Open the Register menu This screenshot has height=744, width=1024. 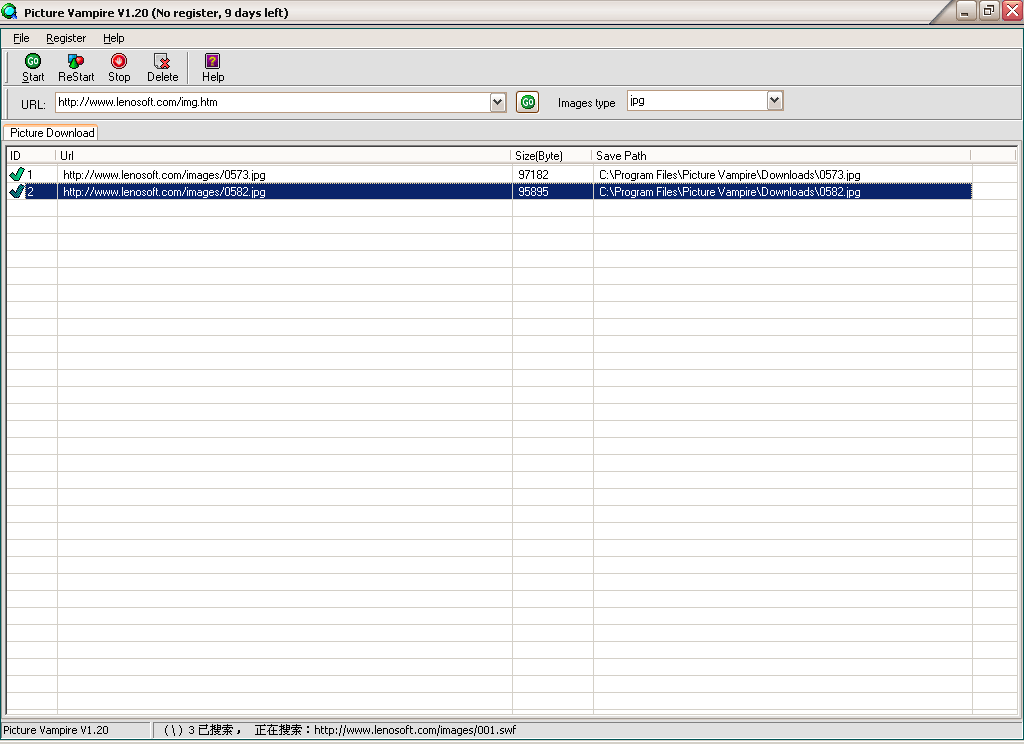pyautogui.click(x=66, y=38)
